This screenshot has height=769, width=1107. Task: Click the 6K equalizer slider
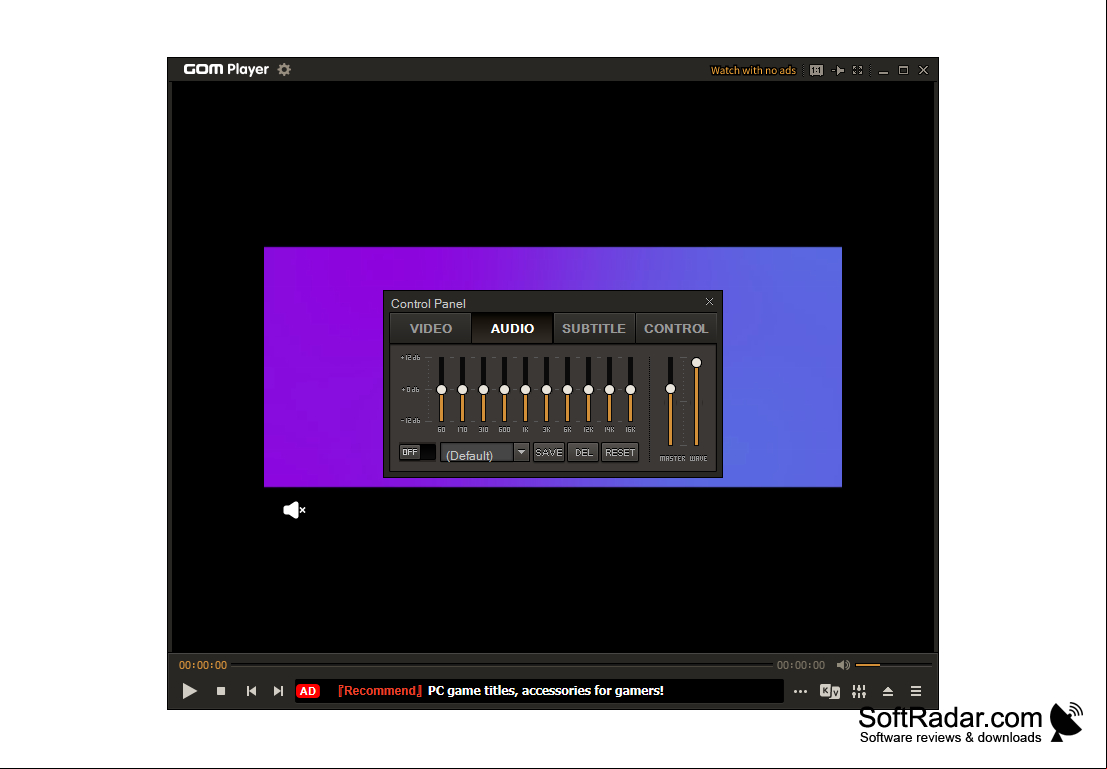(567, 389)
